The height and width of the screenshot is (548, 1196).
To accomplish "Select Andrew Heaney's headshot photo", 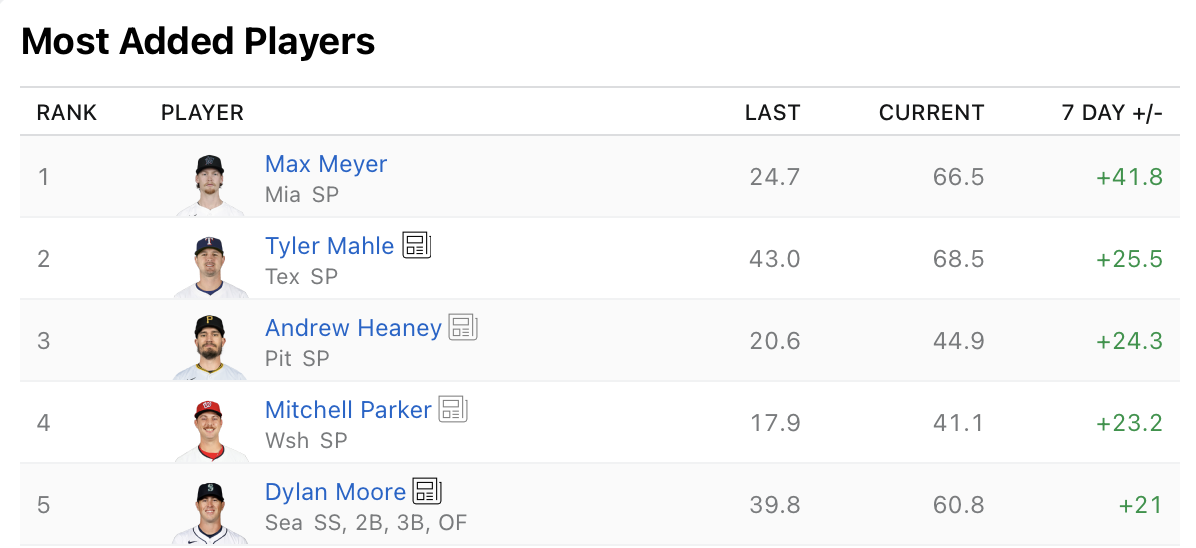I will click(210, 348).
